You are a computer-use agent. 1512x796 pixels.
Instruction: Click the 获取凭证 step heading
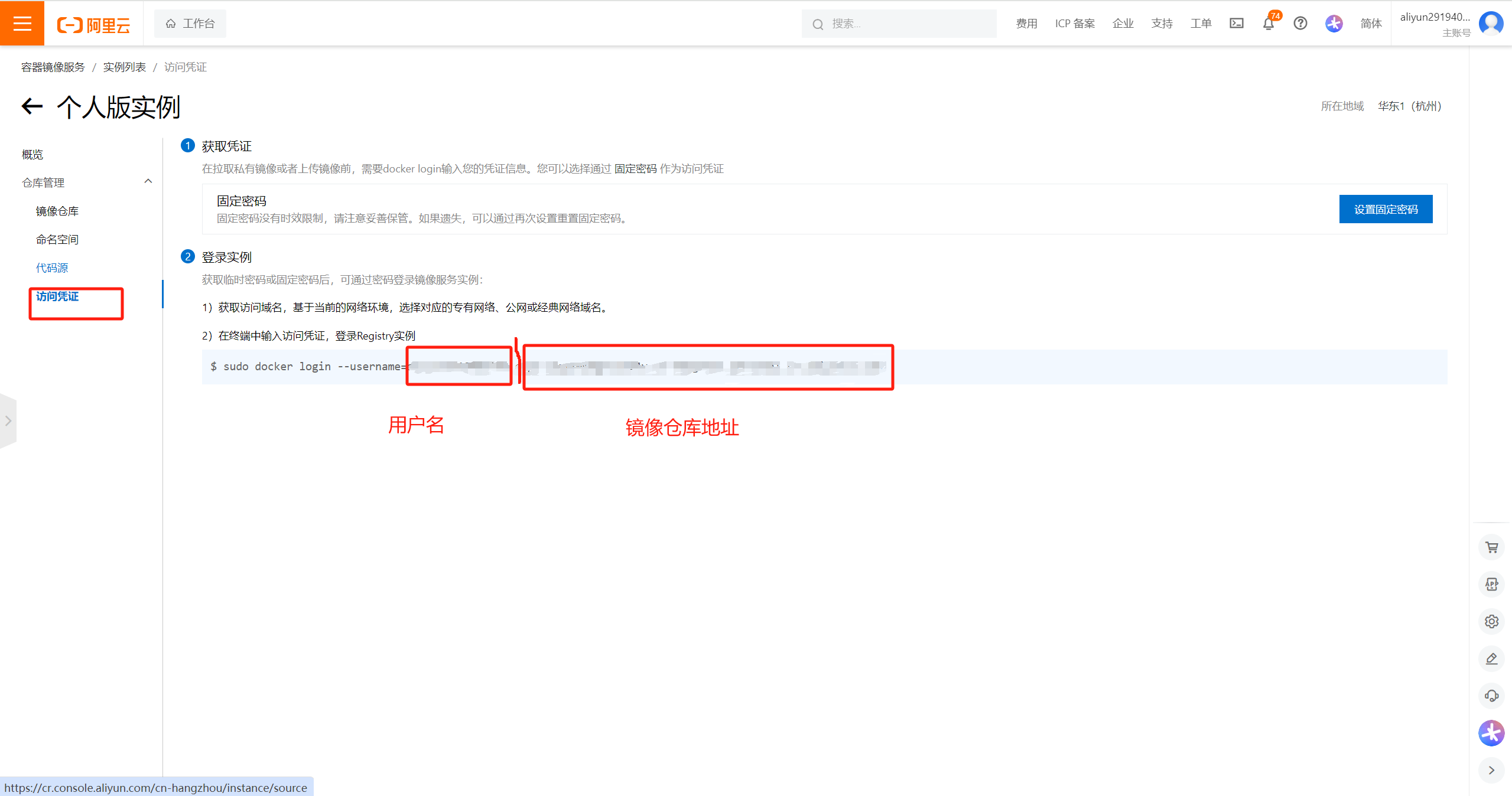tap(227, 146)
